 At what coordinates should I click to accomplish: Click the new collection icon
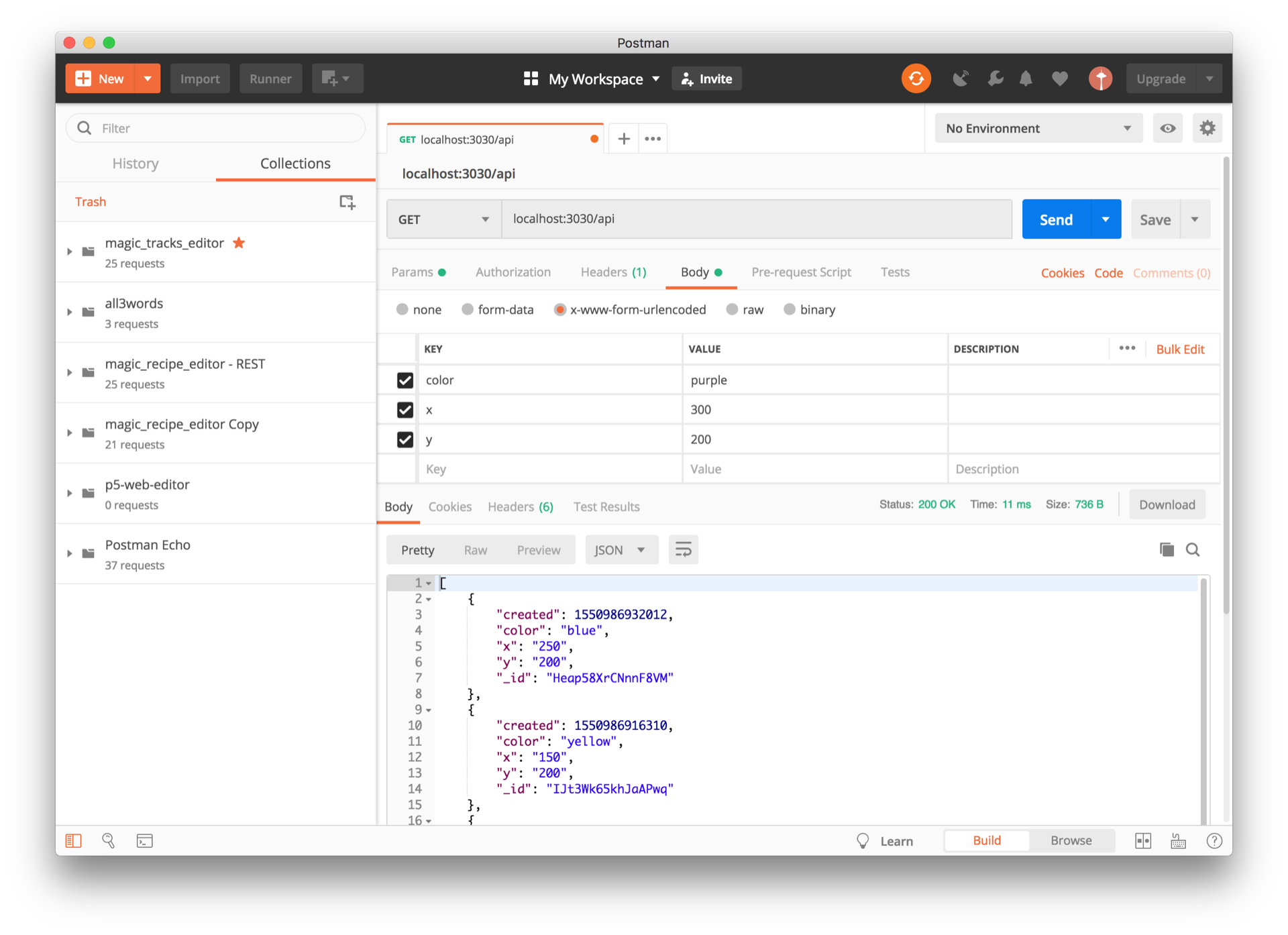click(x=347, y=202)
